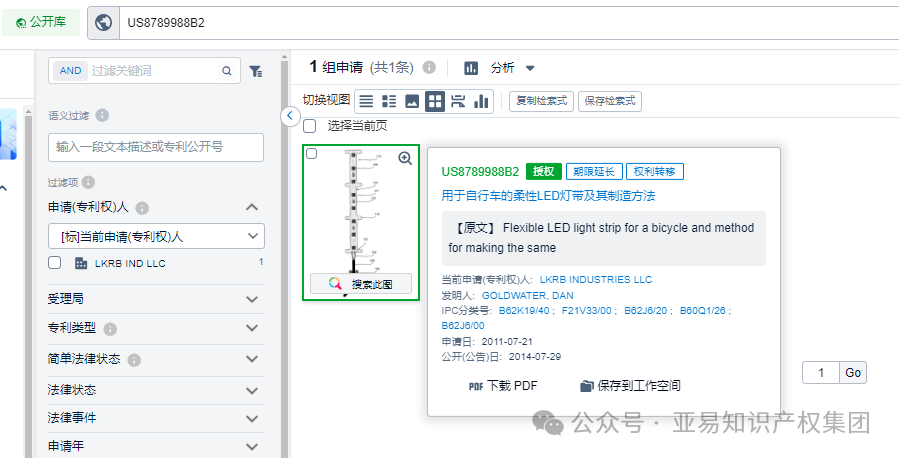The image size is (899, 458).
Task: Click info icon next to 语义过滤
Action: [102, 116]
